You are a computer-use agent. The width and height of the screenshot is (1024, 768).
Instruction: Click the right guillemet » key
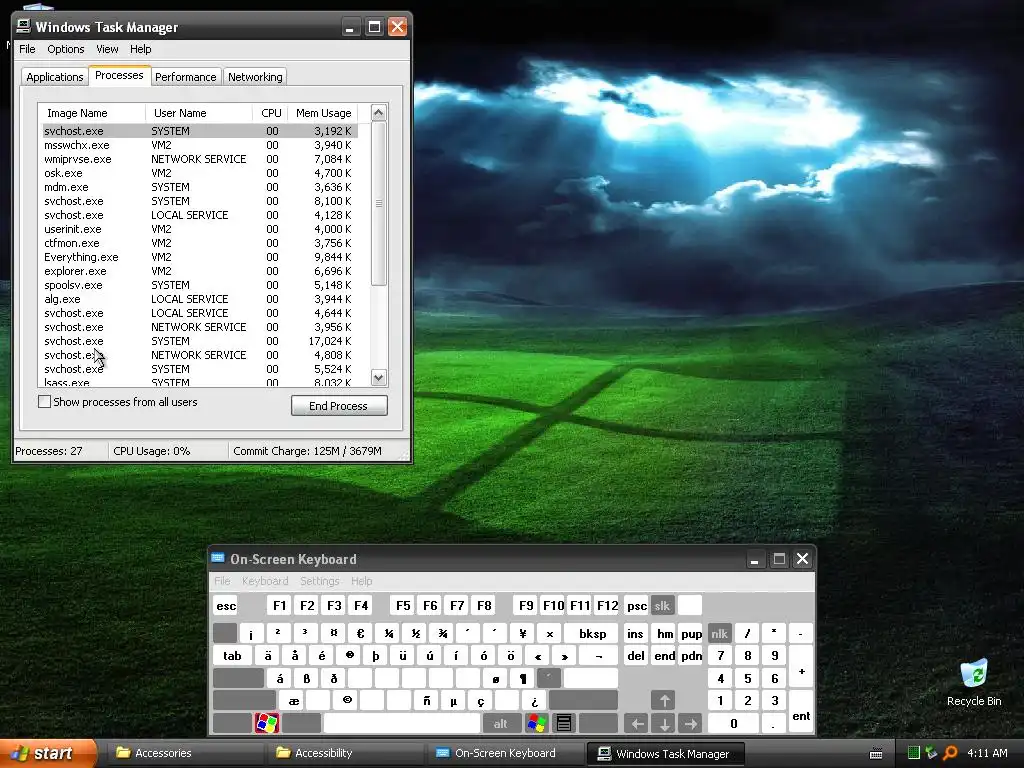pos(565,656)
